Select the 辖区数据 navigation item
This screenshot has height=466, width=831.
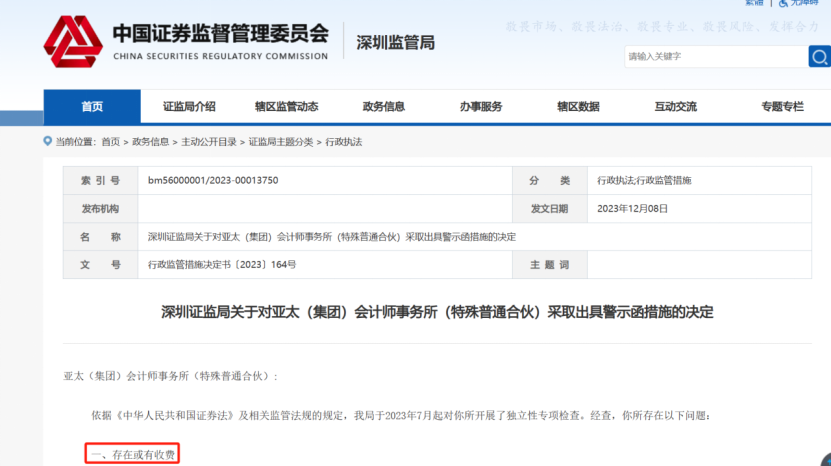(x=578, y=107)
